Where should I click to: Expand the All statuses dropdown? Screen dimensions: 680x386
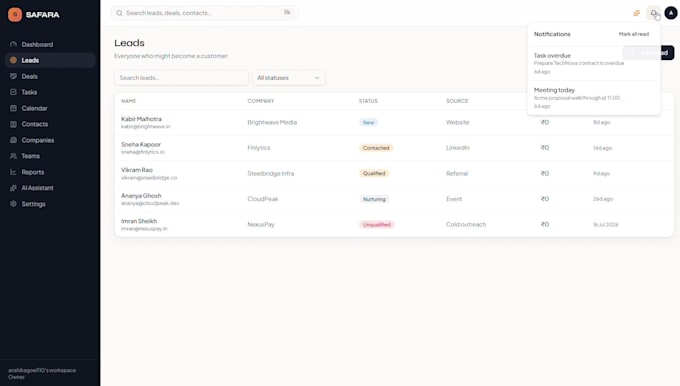coord(288,78)
